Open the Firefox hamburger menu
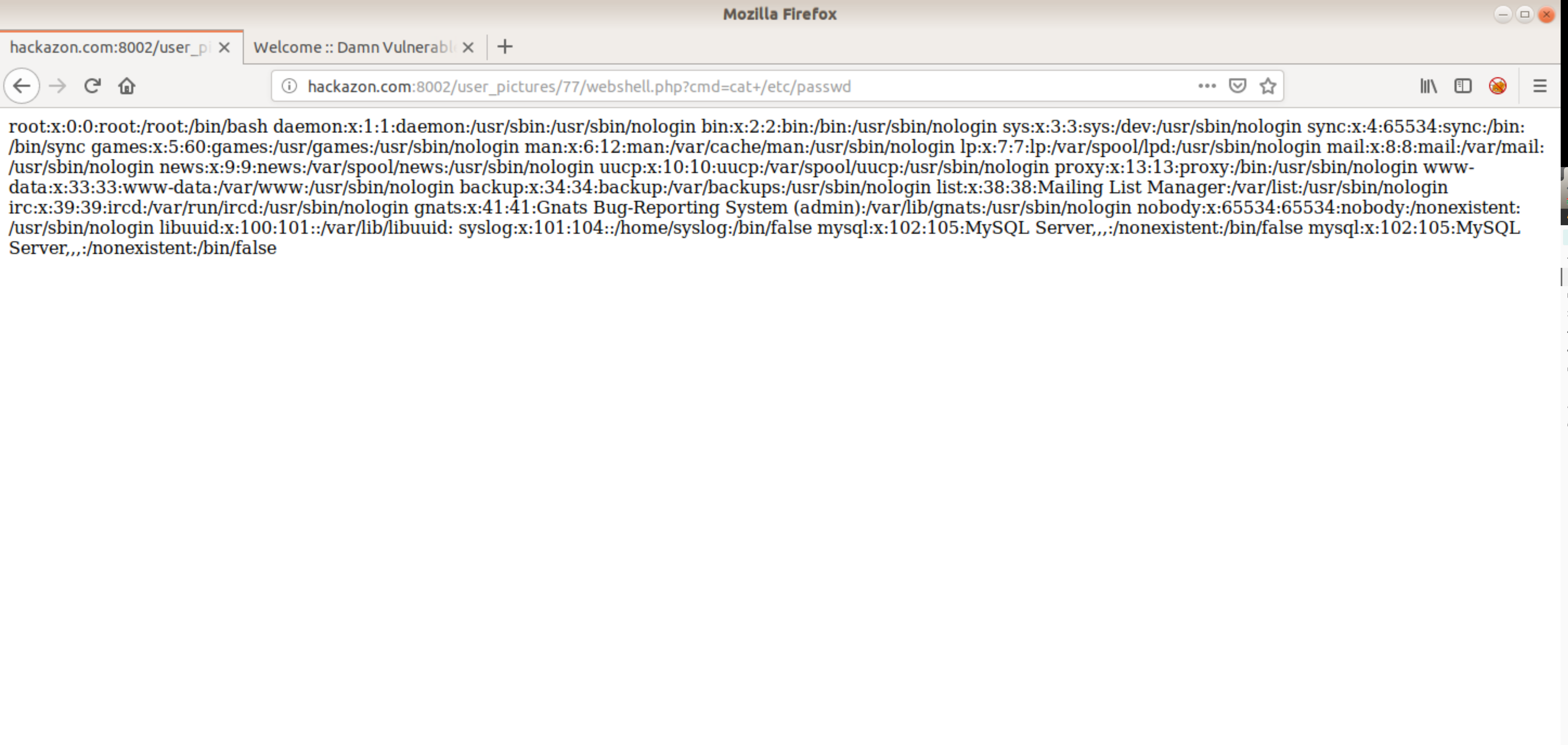The width and height of the screenshot is (1568, 745). pos(1540,86)
